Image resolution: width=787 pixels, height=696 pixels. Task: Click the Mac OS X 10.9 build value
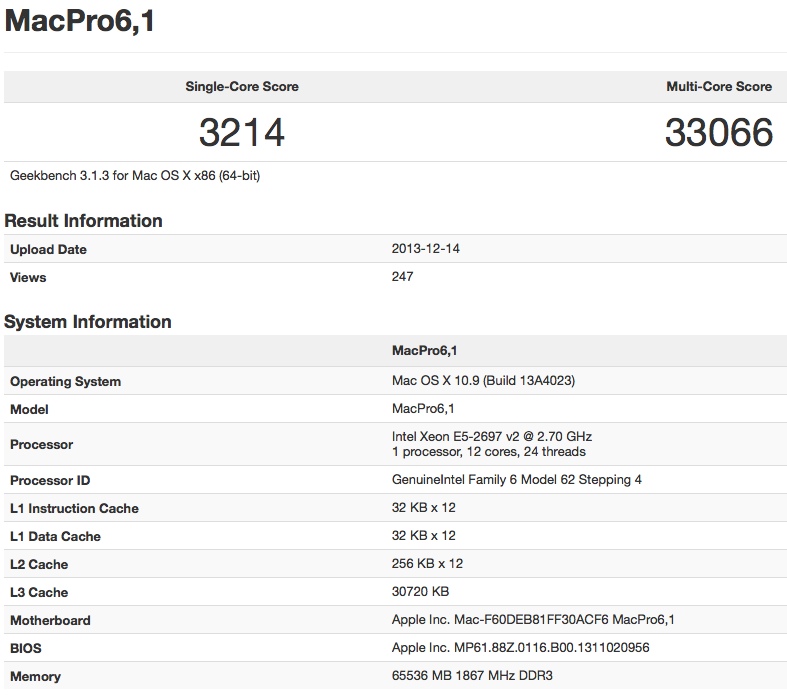point(483,380)
